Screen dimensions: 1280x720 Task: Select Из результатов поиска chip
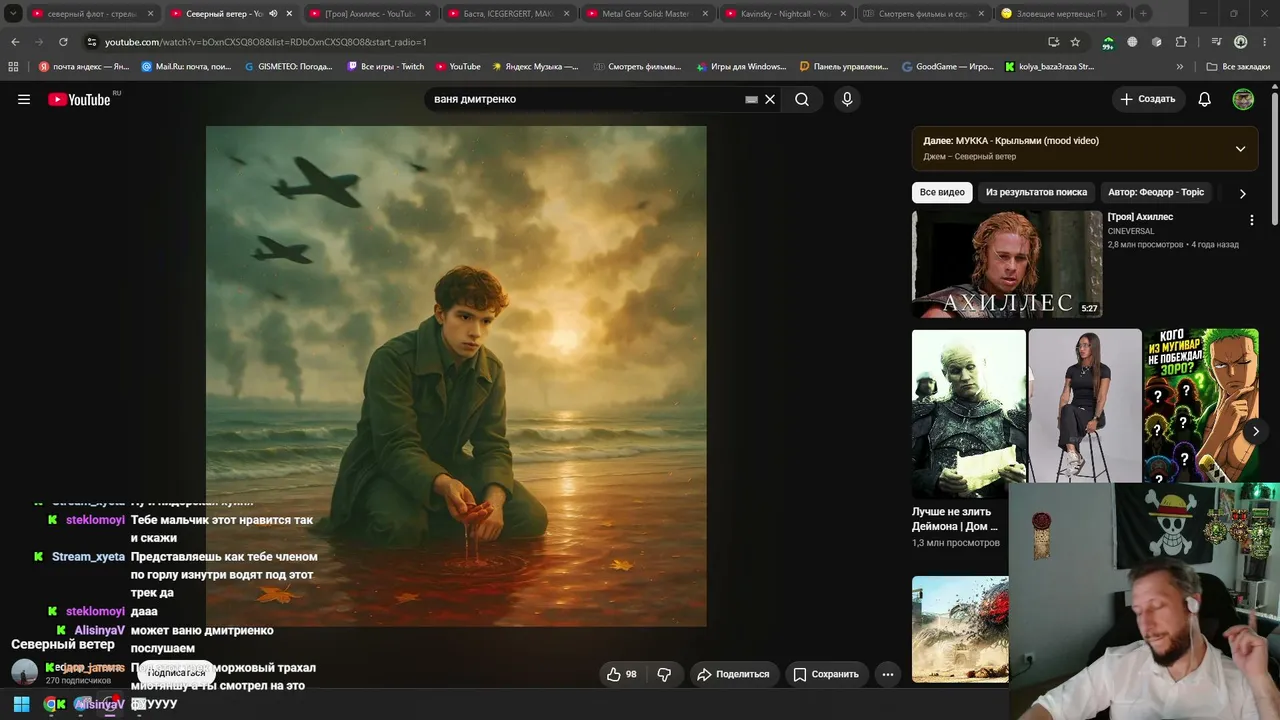(1036, 192)
